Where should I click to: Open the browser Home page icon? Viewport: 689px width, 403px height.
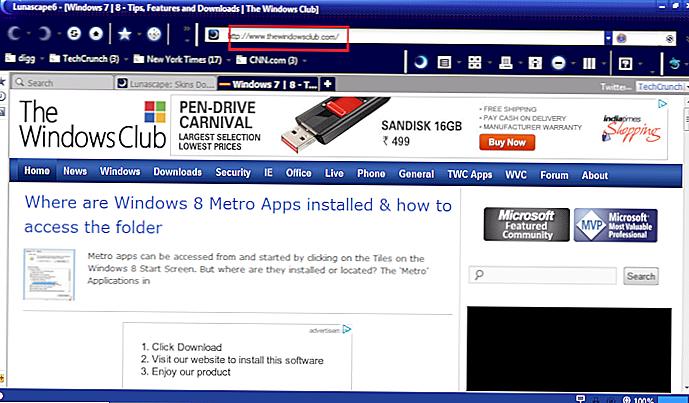click(96, 33)
